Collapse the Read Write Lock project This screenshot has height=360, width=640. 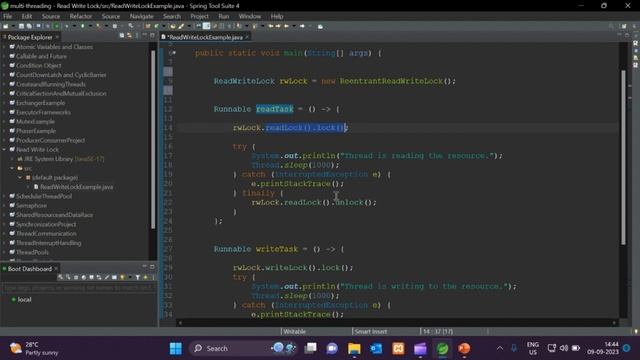4,149
